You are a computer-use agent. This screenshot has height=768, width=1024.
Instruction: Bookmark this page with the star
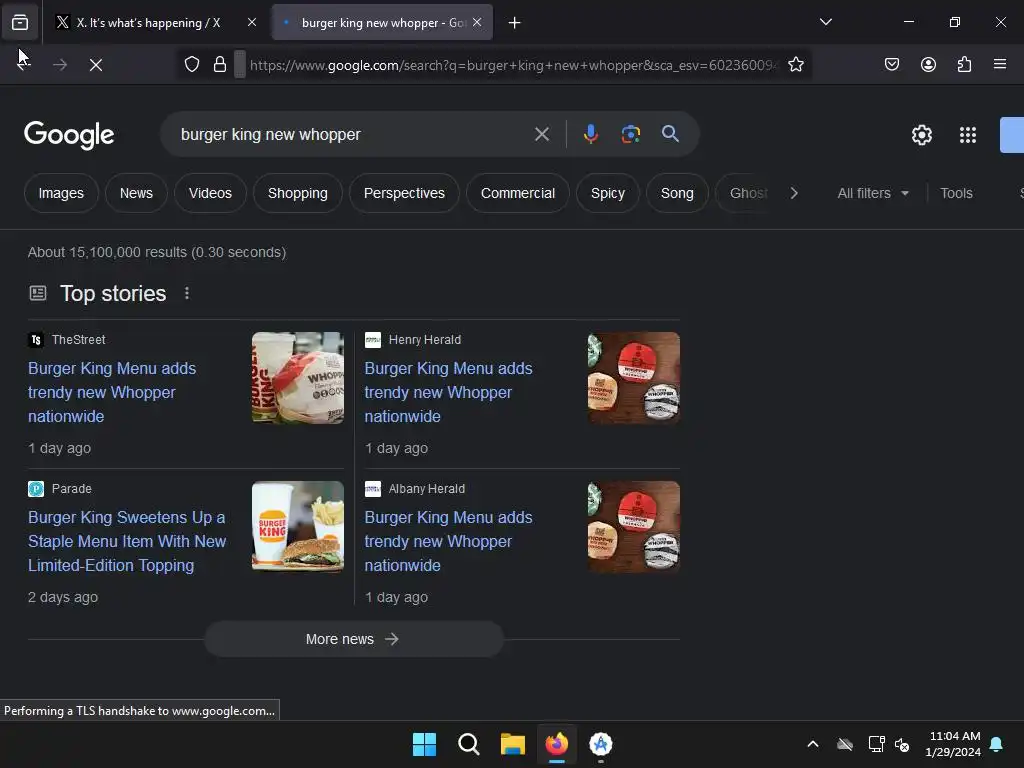pos(795,65)
